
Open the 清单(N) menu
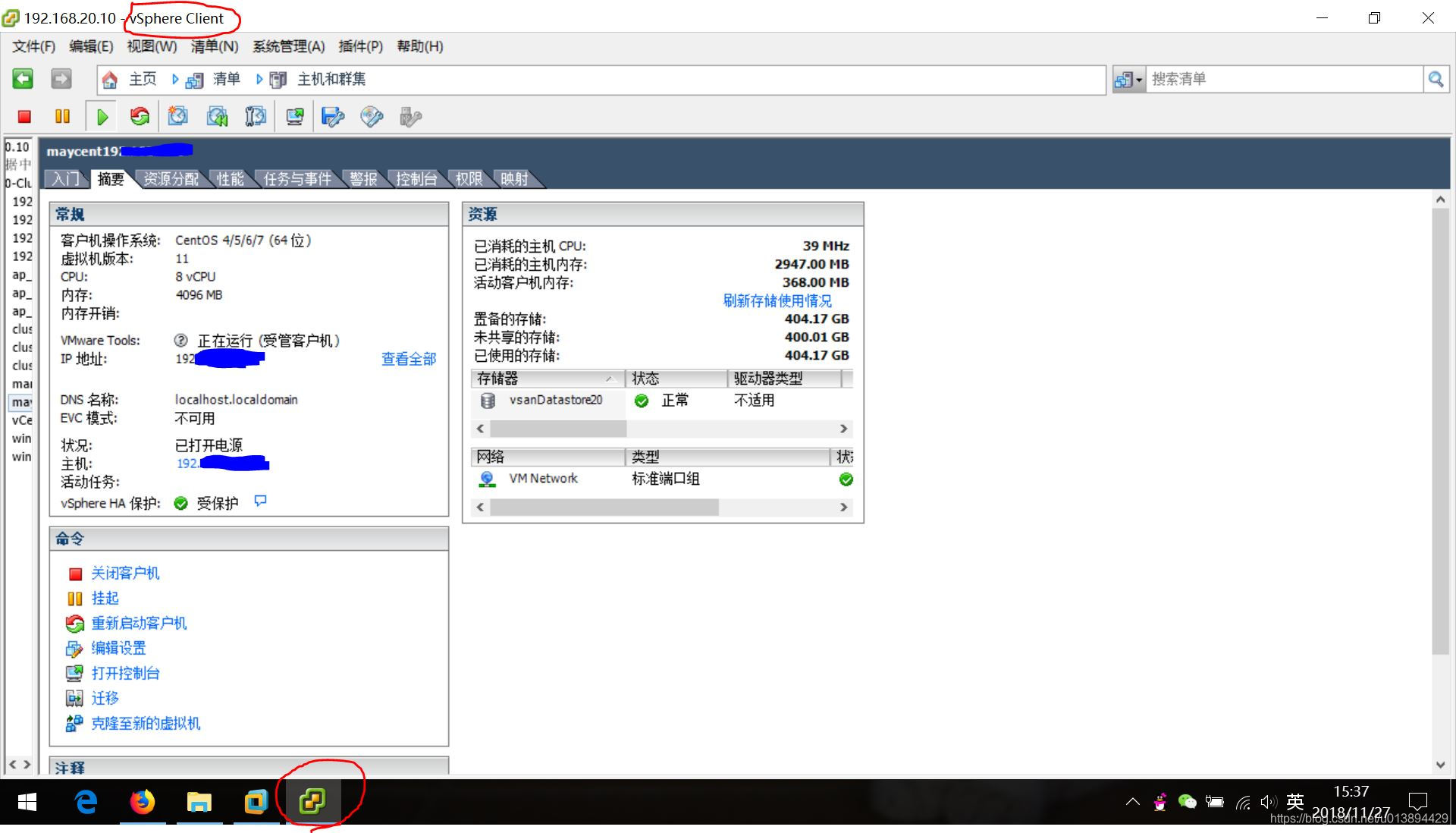coord(215,46)
